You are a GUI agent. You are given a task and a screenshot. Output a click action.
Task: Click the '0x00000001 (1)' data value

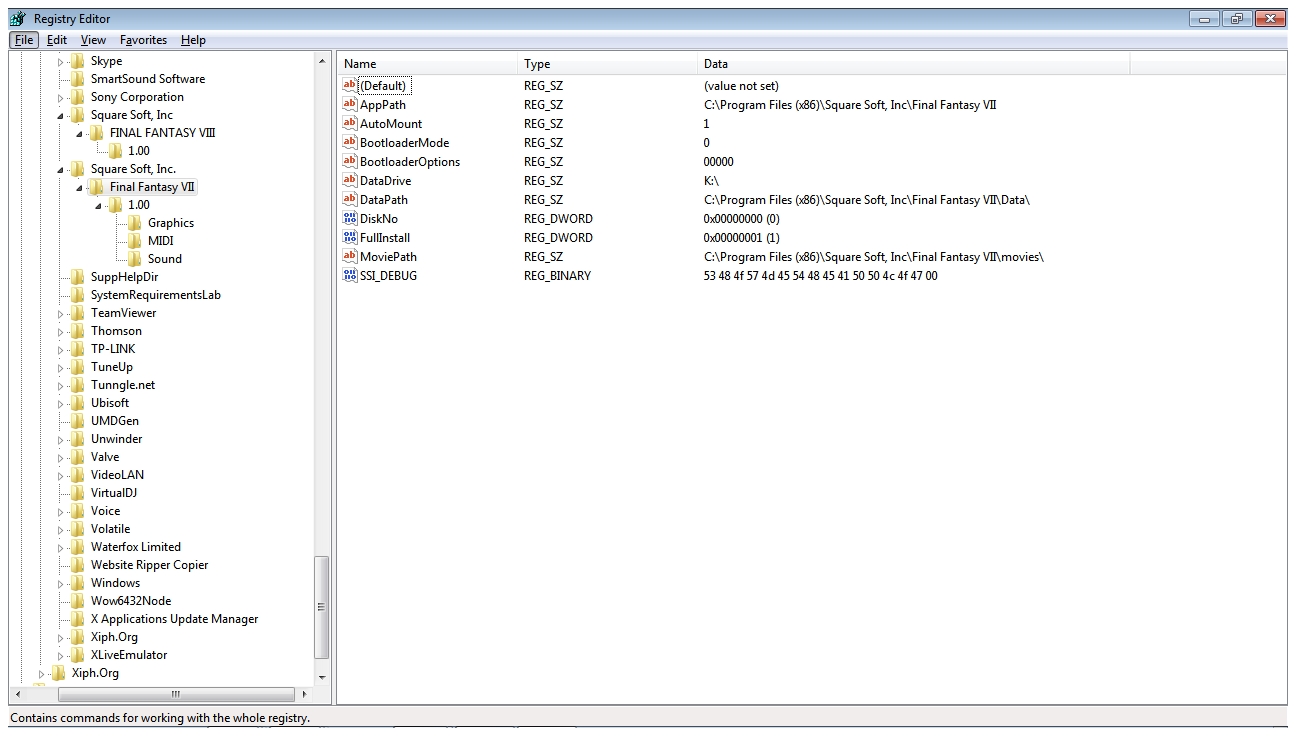(741, 238)
